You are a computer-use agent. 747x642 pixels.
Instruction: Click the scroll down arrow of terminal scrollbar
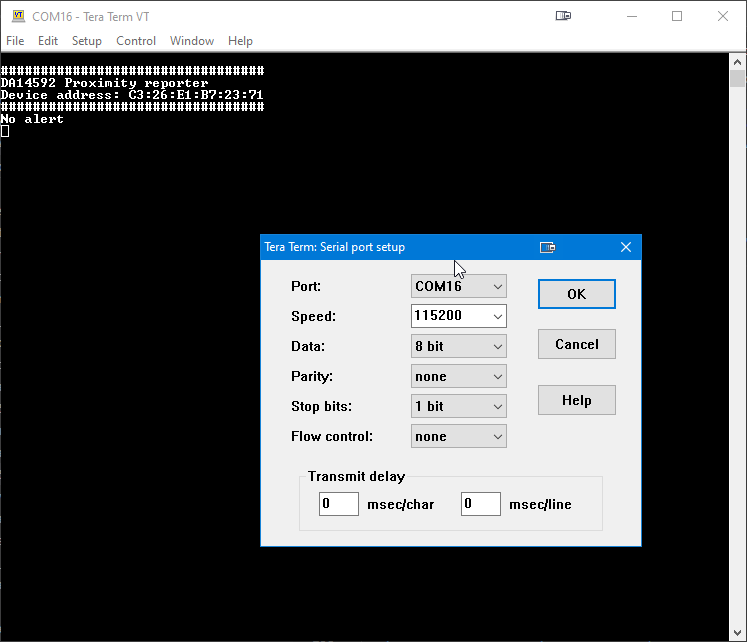pyautogui.click(x=737, y=633)
